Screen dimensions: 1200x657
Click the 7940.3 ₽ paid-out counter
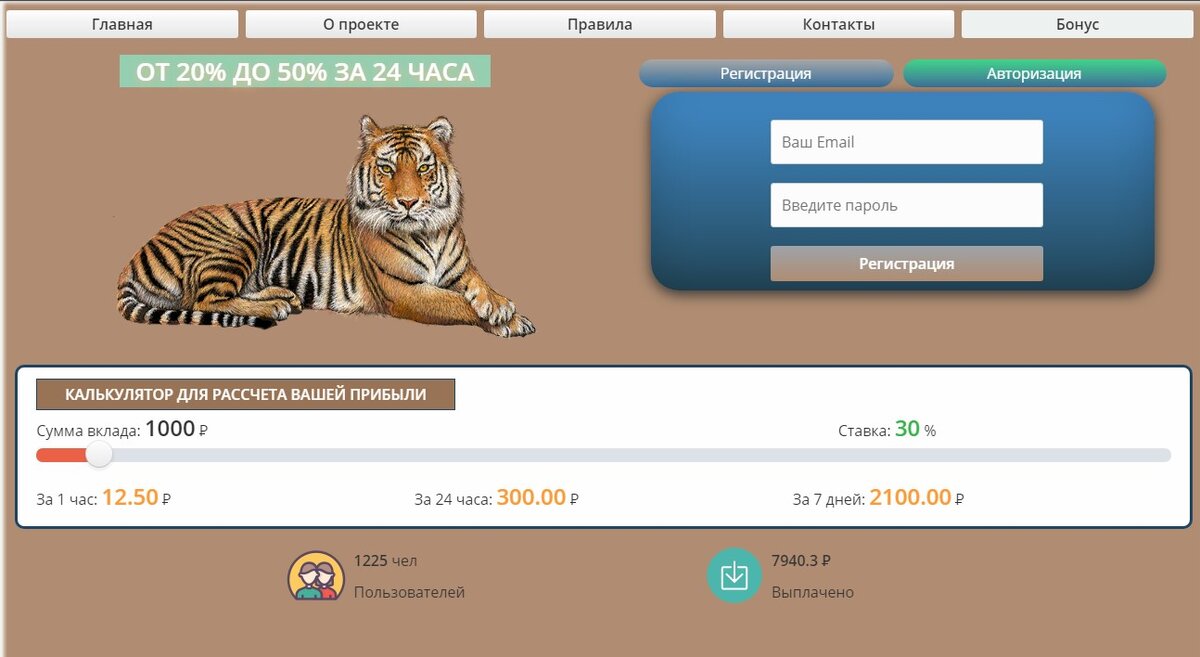801,561
